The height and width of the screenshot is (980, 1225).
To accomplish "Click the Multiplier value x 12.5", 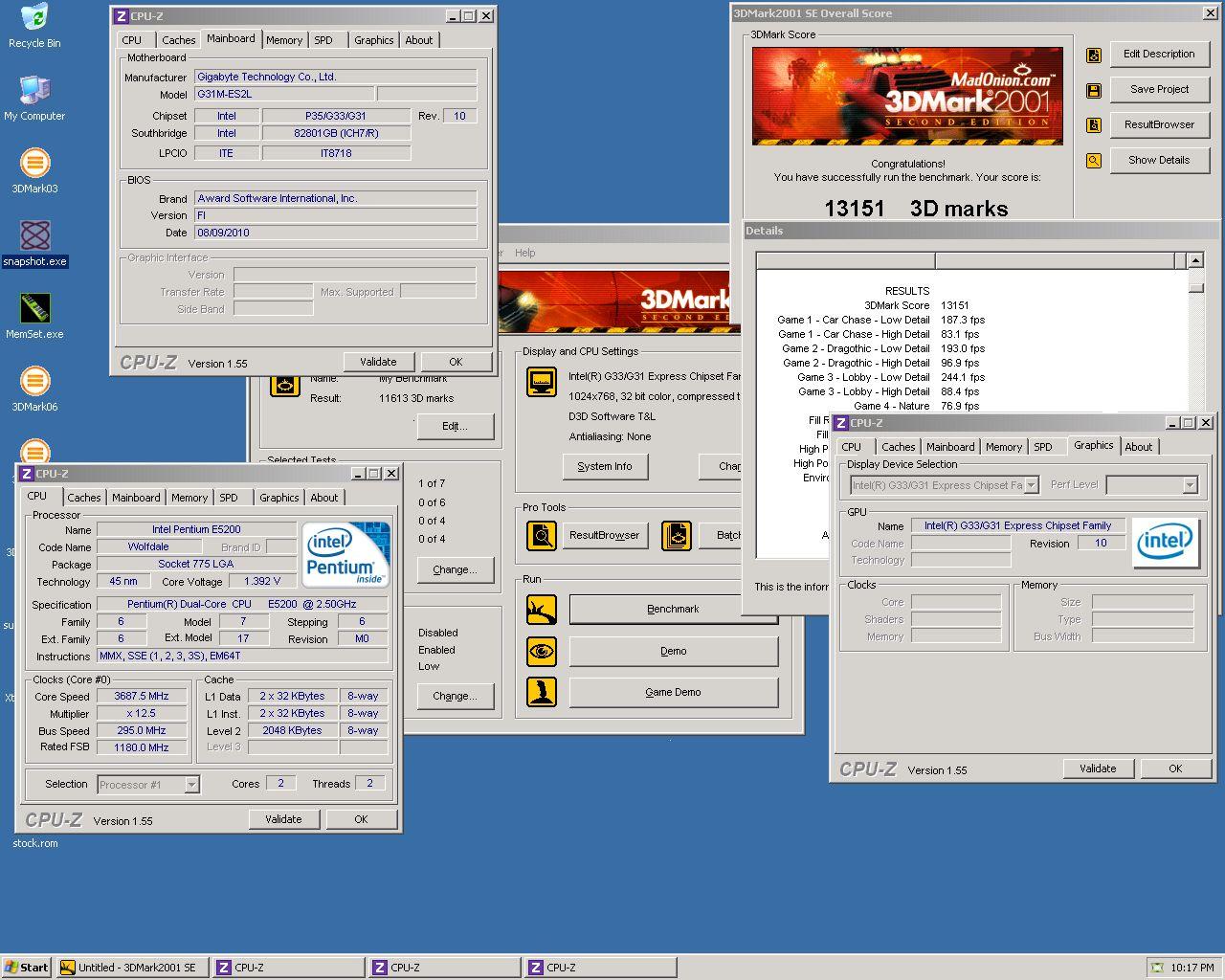I will [142, 714].
